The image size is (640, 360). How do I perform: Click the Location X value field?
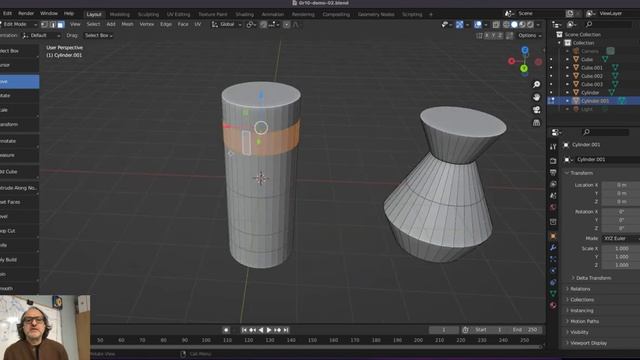pyautogui.click(x=621, y=185)
